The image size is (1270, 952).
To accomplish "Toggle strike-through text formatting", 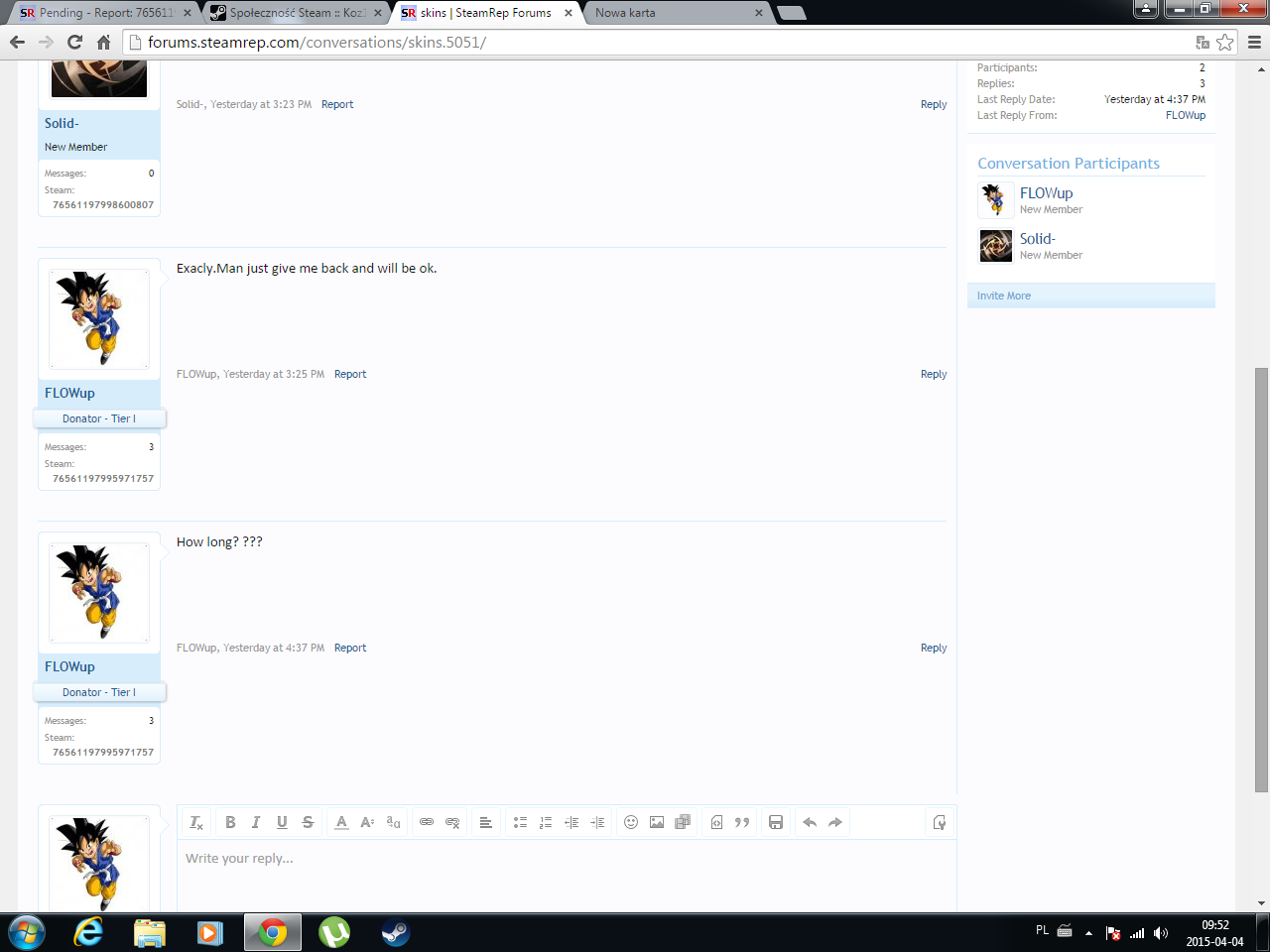I will pos(308,822).
